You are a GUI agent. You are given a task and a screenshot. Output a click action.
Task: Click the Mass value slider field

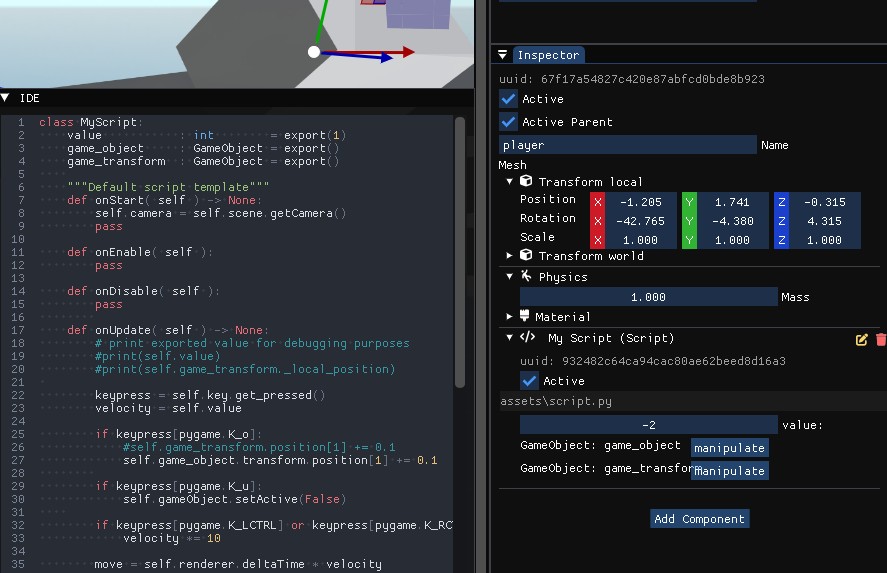point(648,297)
